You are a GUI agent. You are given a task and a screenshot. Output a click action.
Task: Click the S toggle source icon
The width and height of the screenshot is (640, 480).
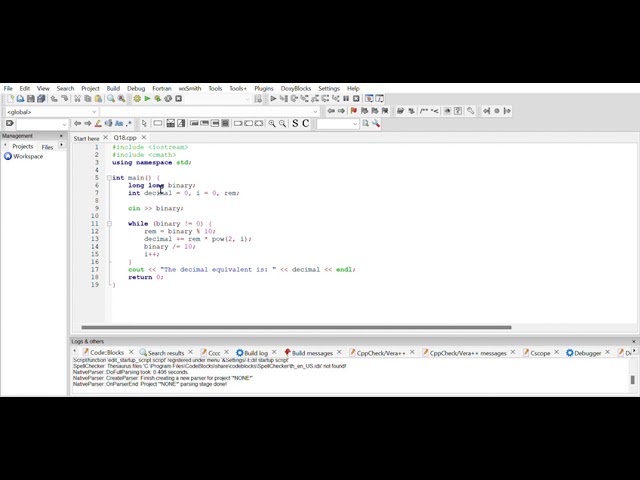tap(295, 124)
